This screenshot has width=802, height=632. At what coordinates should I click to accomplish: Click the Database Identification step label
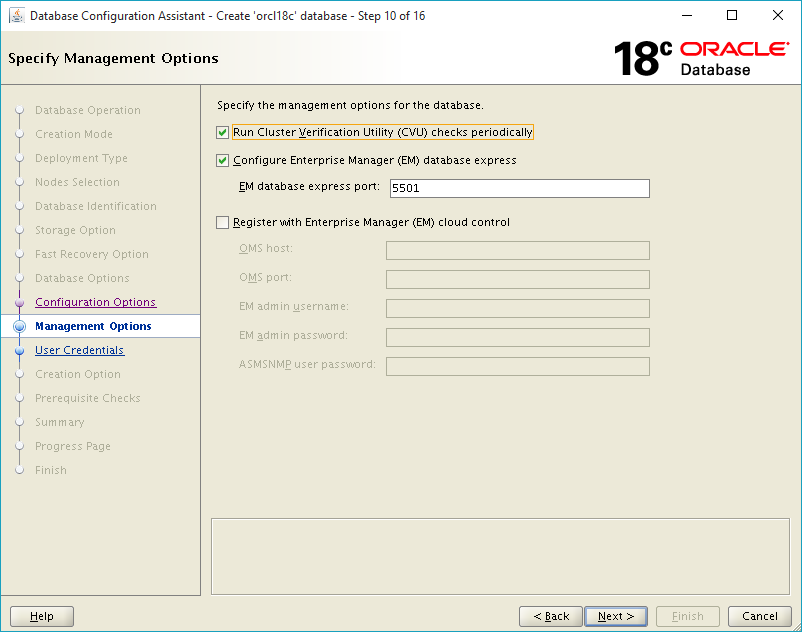point(96,207)
